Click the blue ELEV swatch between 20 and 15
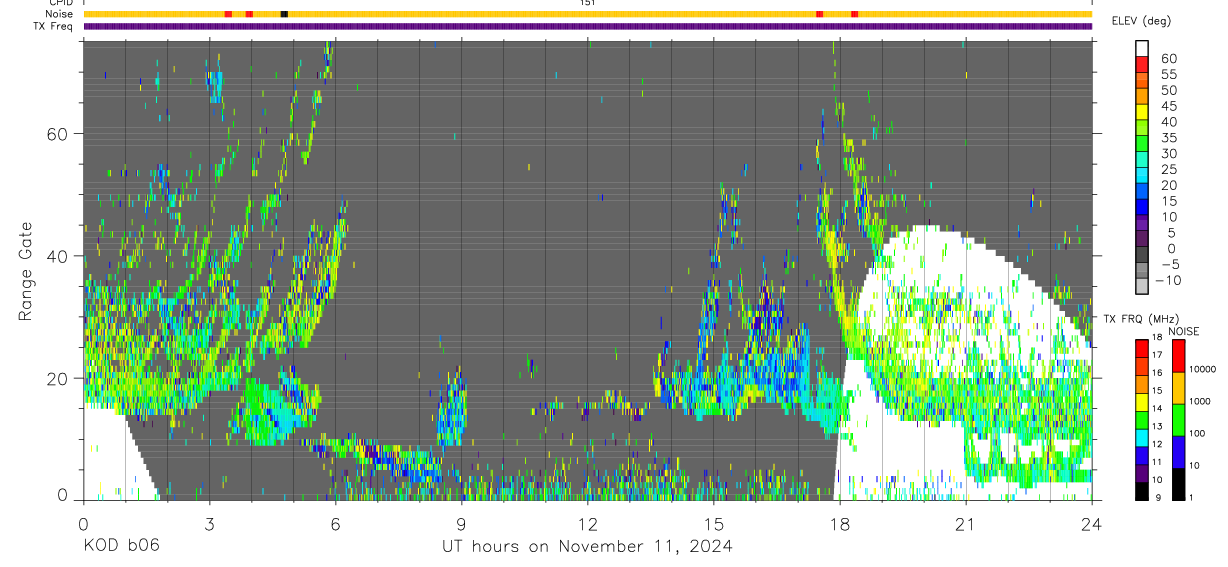 (x=1142, y=192)
